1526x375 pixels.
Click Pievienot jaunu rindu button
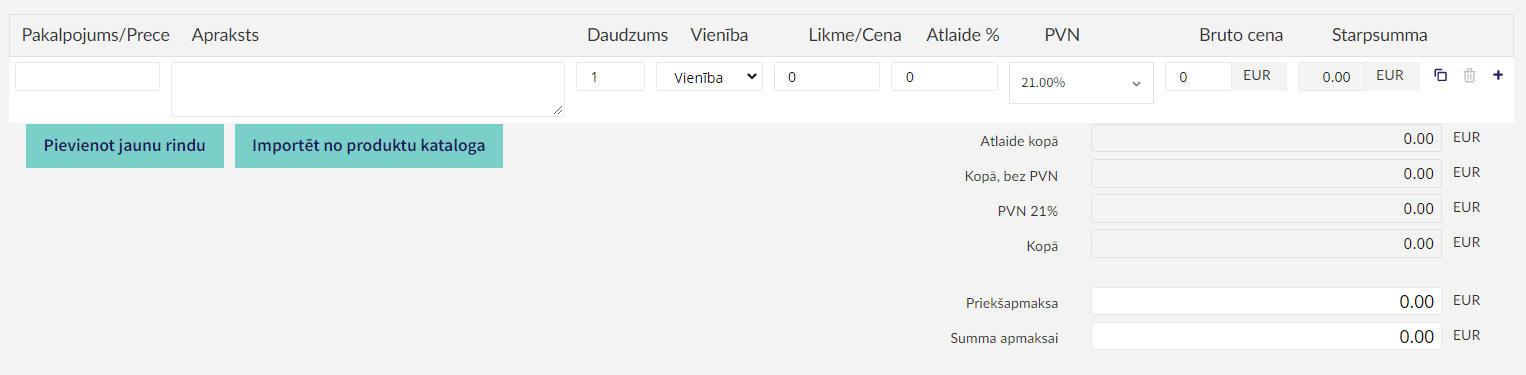pos(125,146)
